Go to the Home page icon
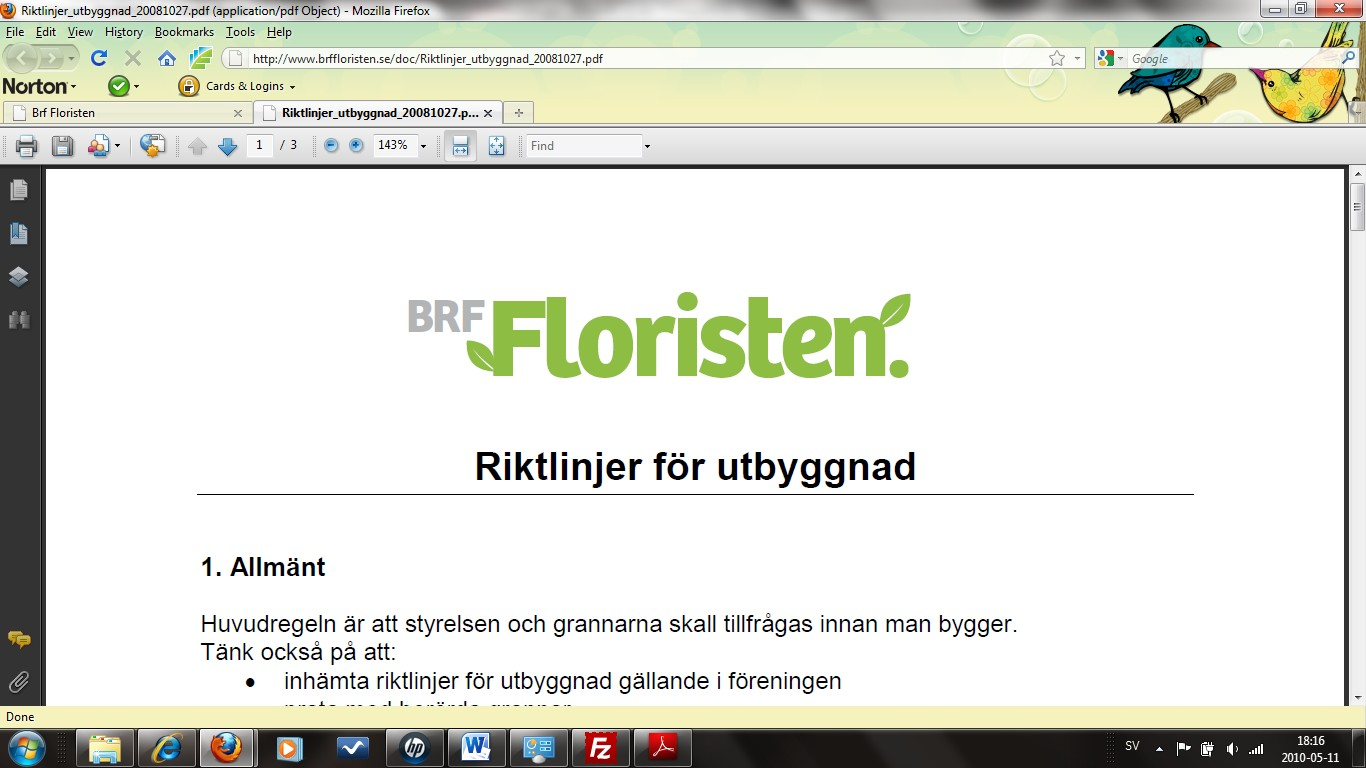Viewport: 1366px width, 768px height. [167, 58]
